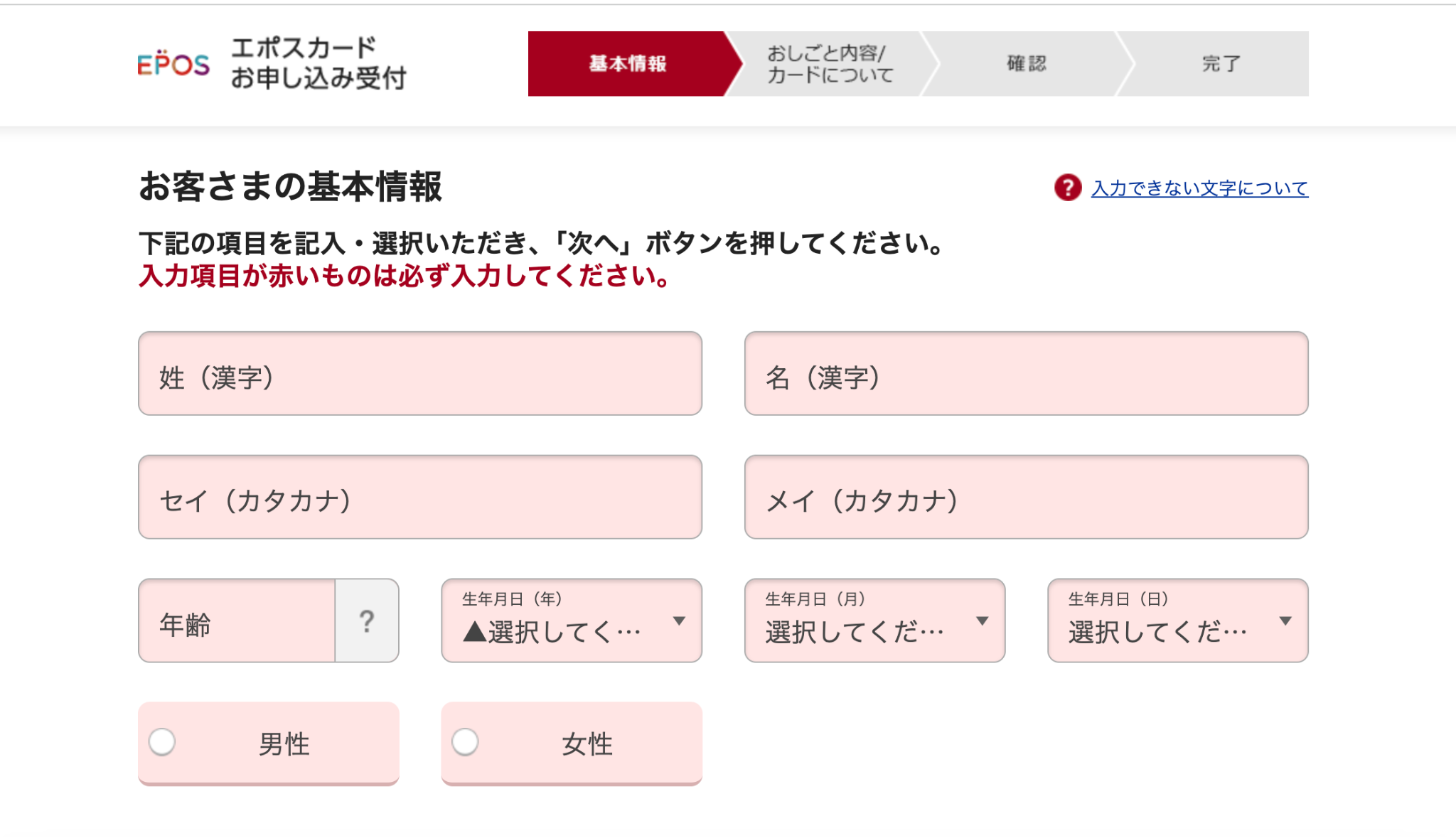The width and height of the screenshot is (1456, 838).
Task: Select the 女性 radio button
Action: [x=466, y=742]
